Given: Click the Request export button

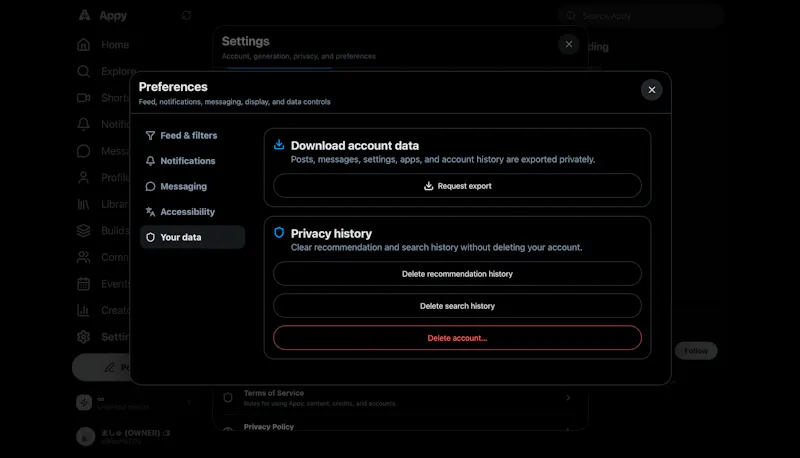Looking at the screenshot, I should 457,186.
